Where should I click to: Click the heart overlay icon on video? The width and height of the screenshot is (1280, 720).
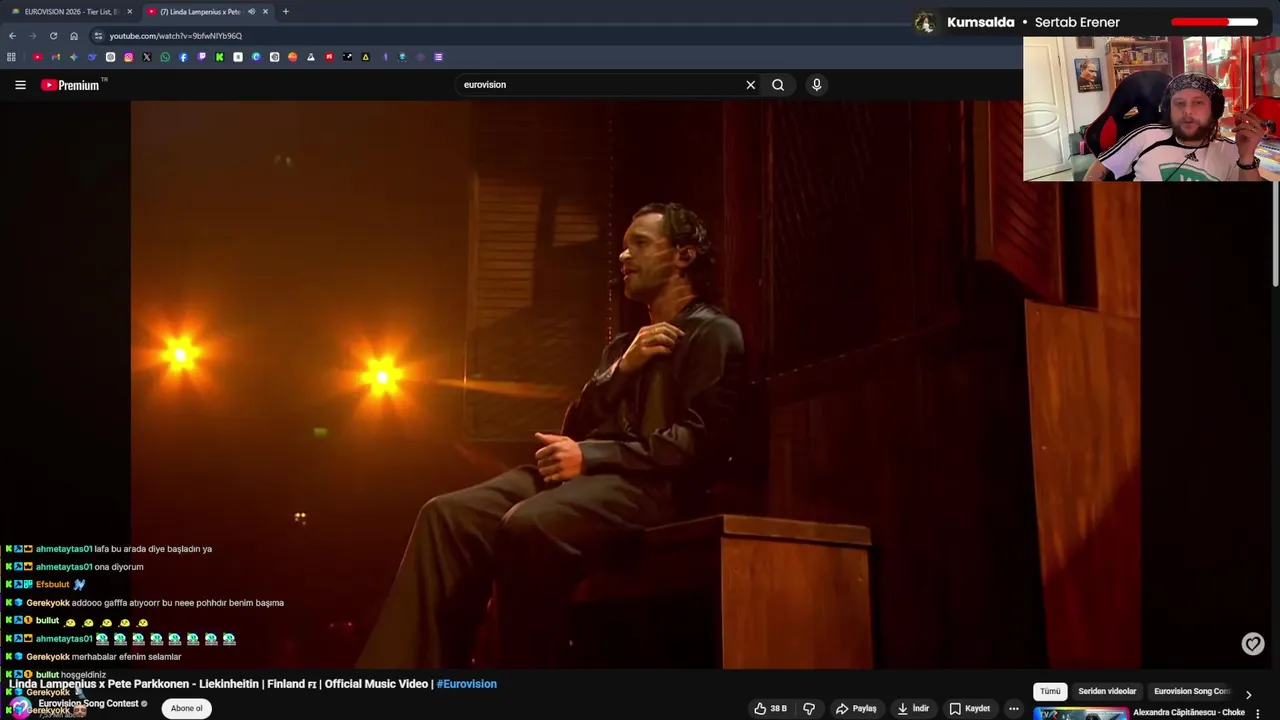click(1253, 644)
